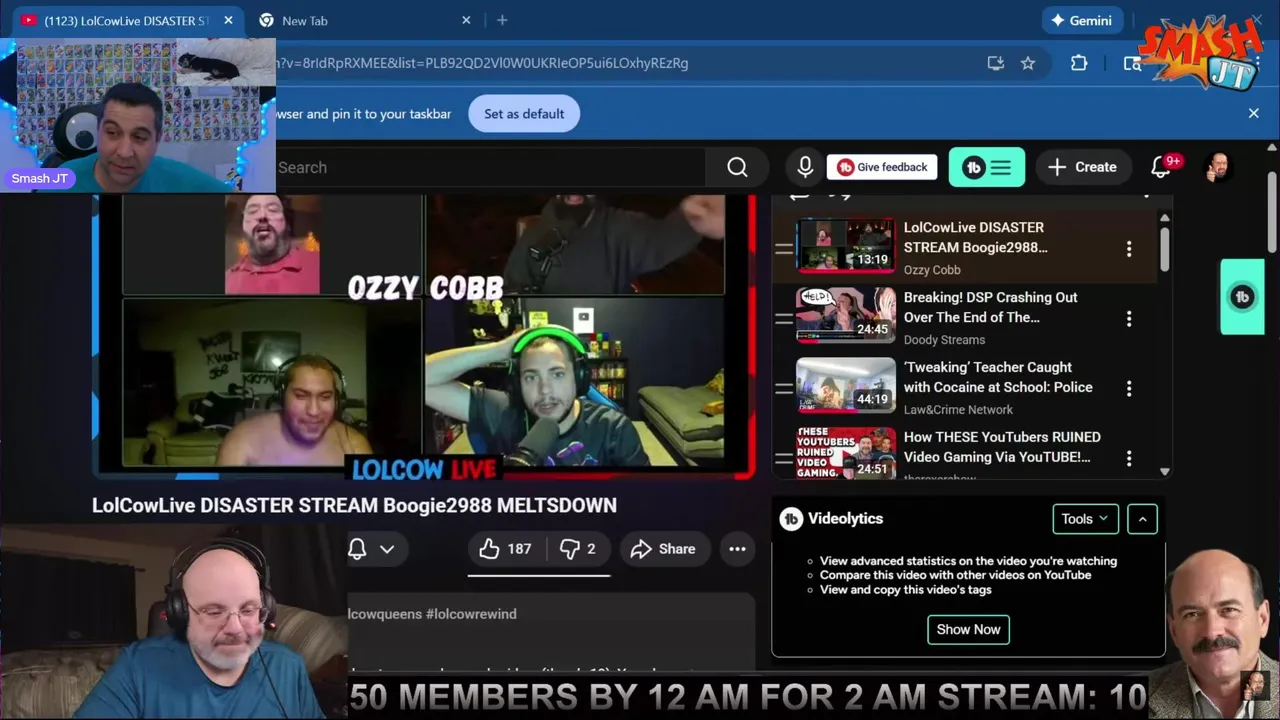
Task: Click drag handle of How THESE YouTubers item
Action: tap(784, 458)
